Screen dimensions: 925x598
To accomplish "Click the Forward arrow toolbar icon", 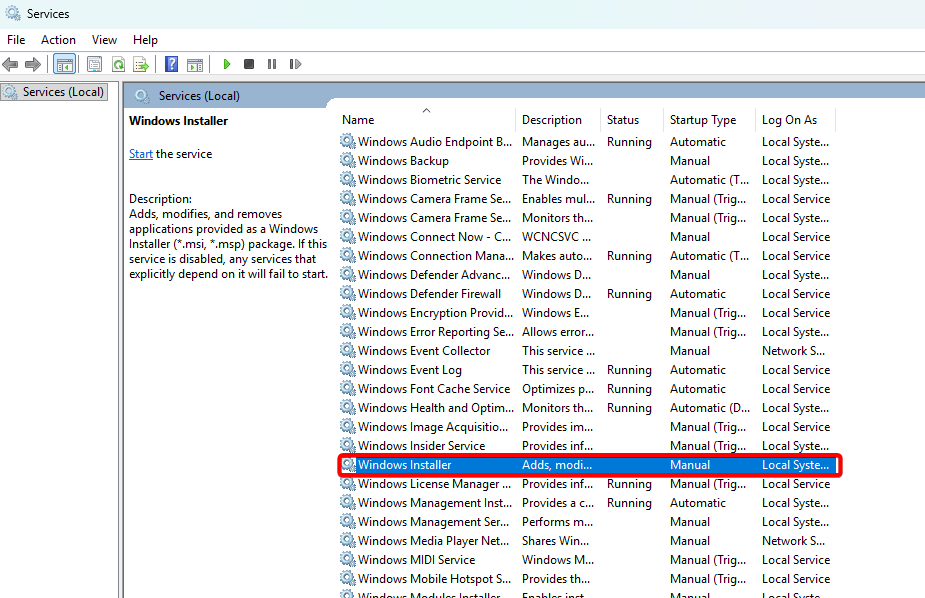I will point(33,64).
